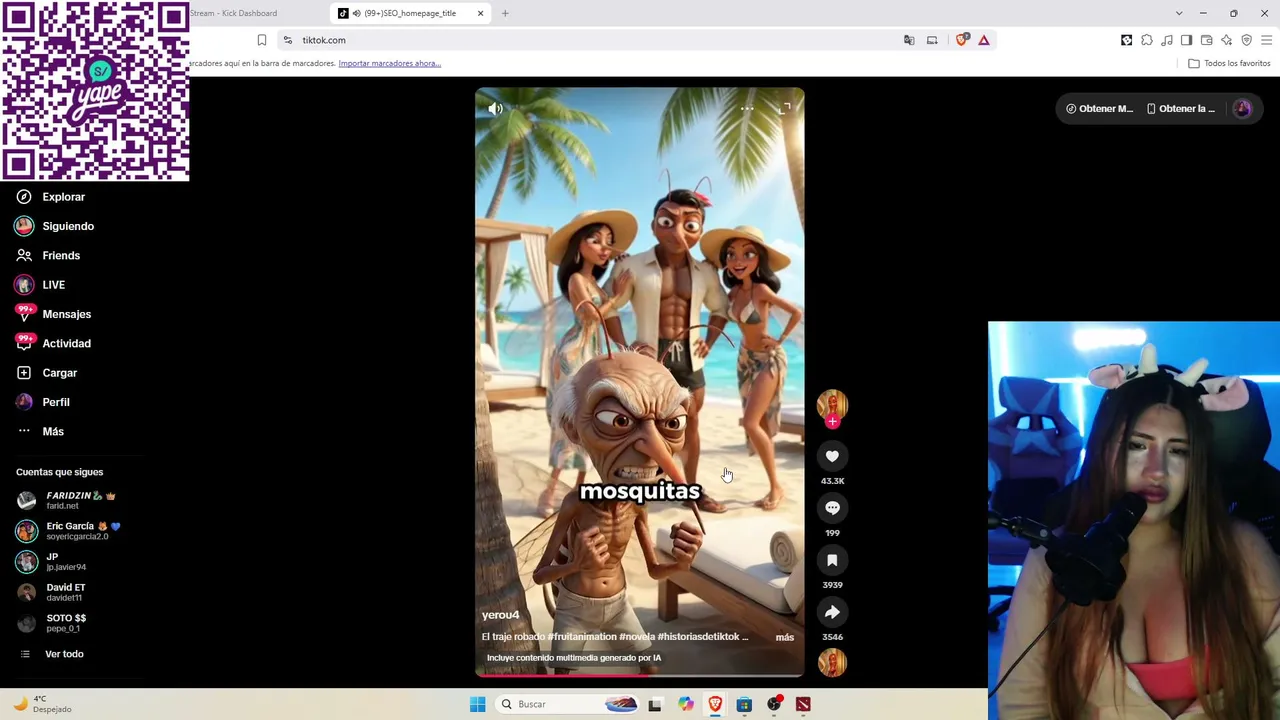This screenshot has width=1280, height=720.
Task: Open Windows Start menu
Action: (478, 704)
